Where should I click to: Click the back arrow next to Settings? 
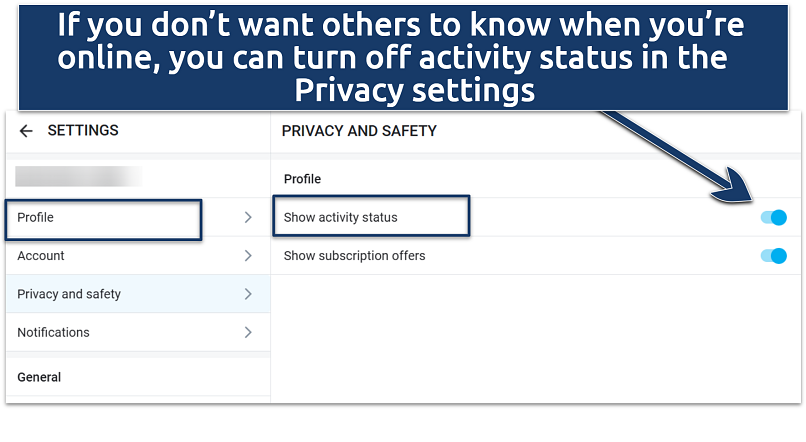coord(26,131)
